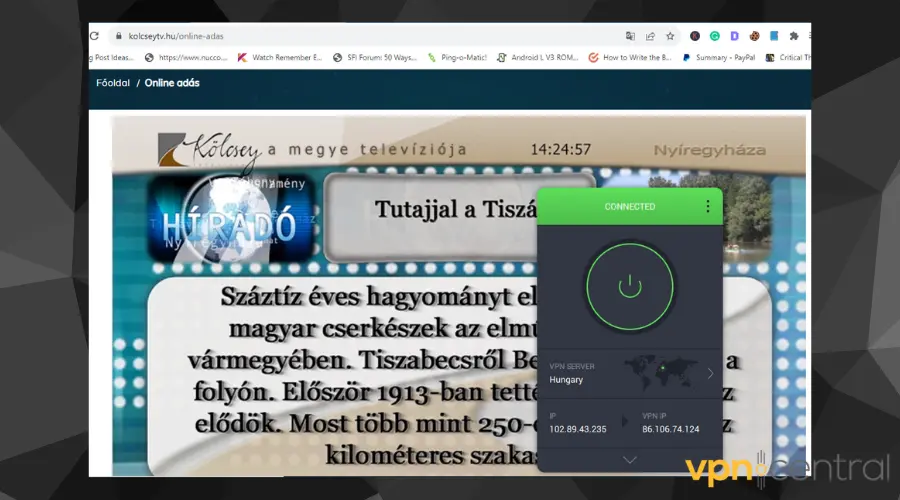Open the Extensions puzzle piece menu
900x500 pixels.
pyautogui.click(x=794, y=36)
